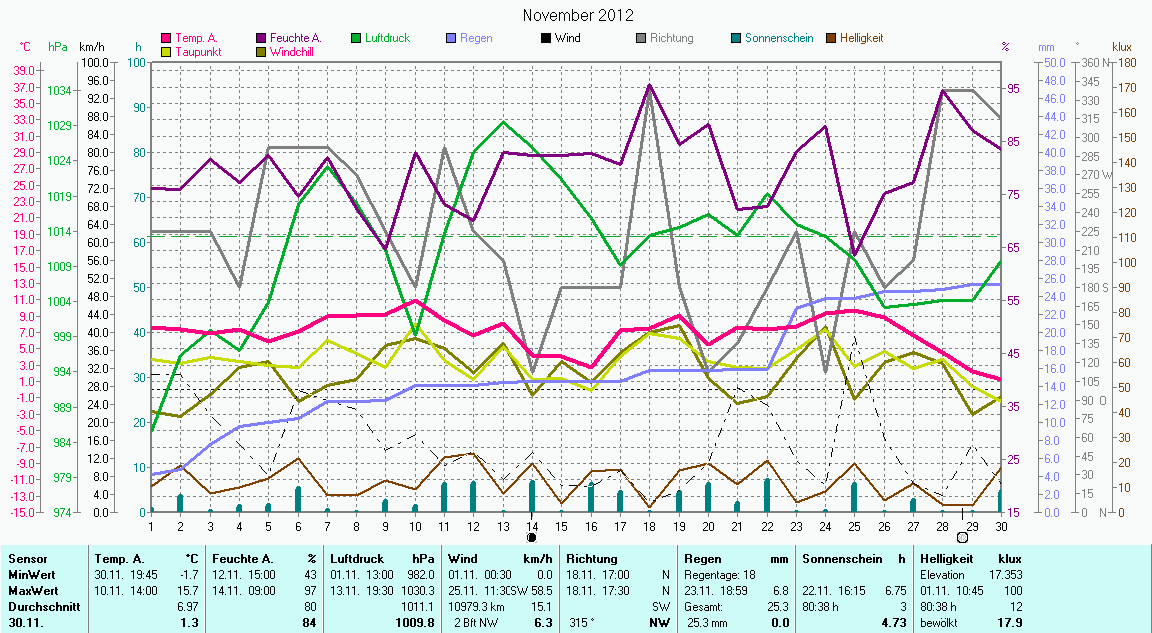Select the brown Helligkeit legend marker
The width and height of the screenshot is (1152, 633).
click(831, 39)
